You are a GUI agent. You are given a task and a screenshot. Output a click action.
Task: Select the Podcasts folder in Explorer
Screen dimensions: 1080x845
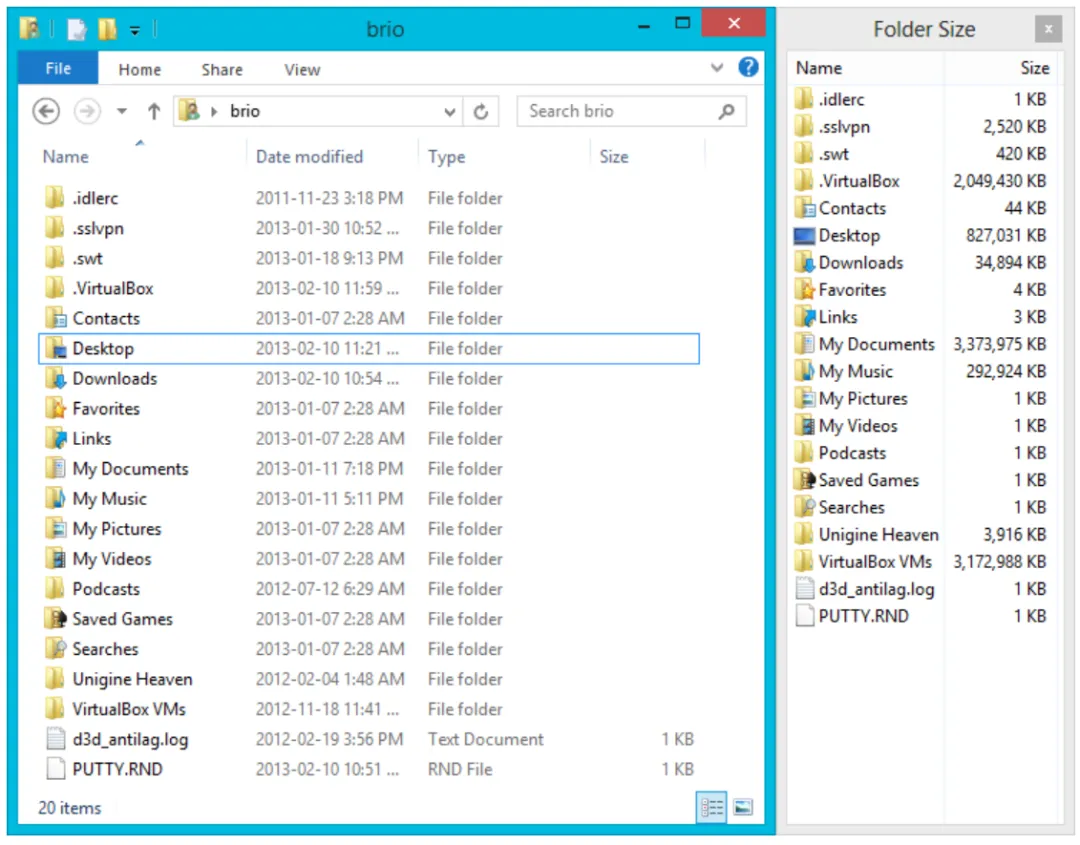106,589
